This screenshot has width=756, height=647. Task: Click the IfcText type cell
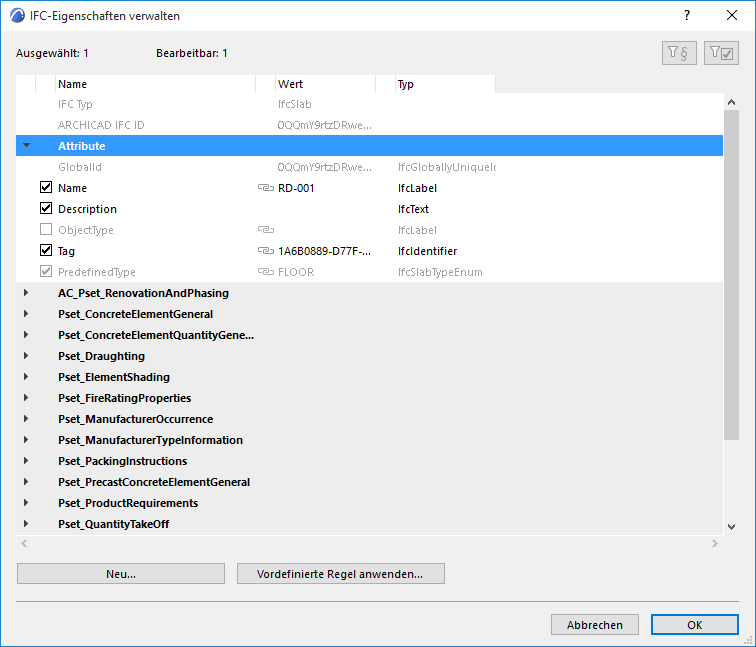coord(413,209)
